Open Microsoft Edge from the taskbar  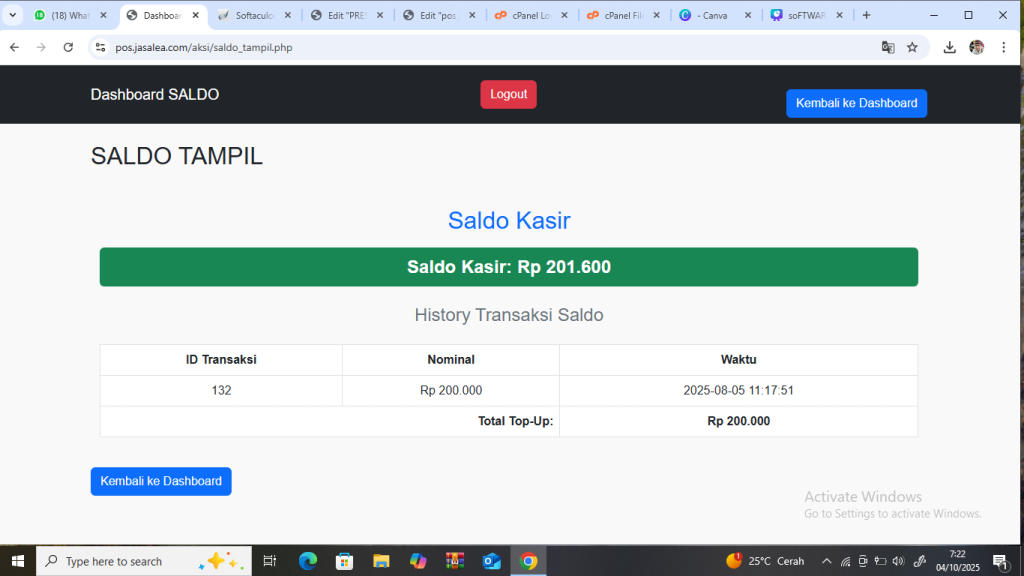pos(308,561)
